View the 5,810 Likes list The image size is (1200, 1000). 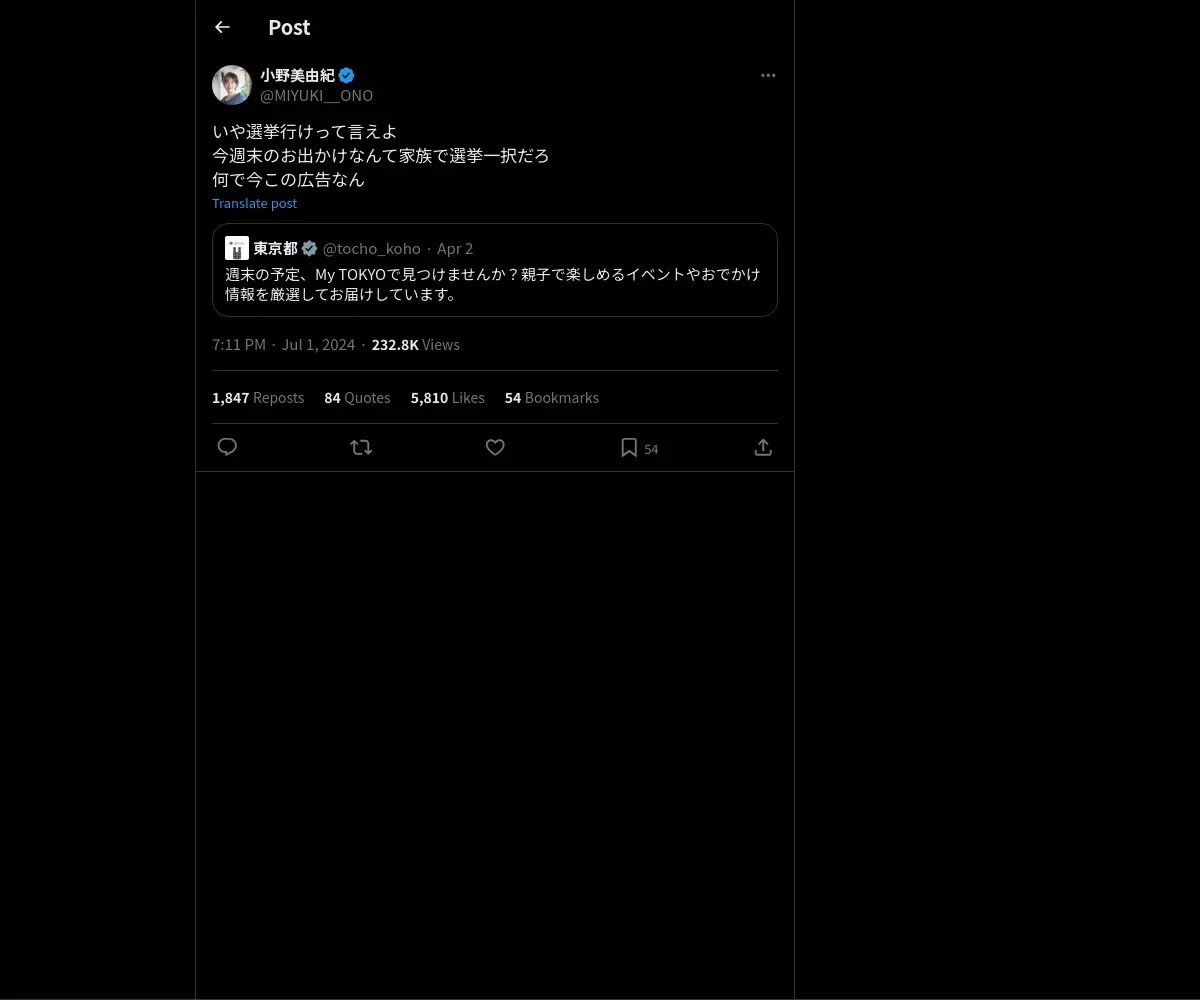click(x=447, y=397)
